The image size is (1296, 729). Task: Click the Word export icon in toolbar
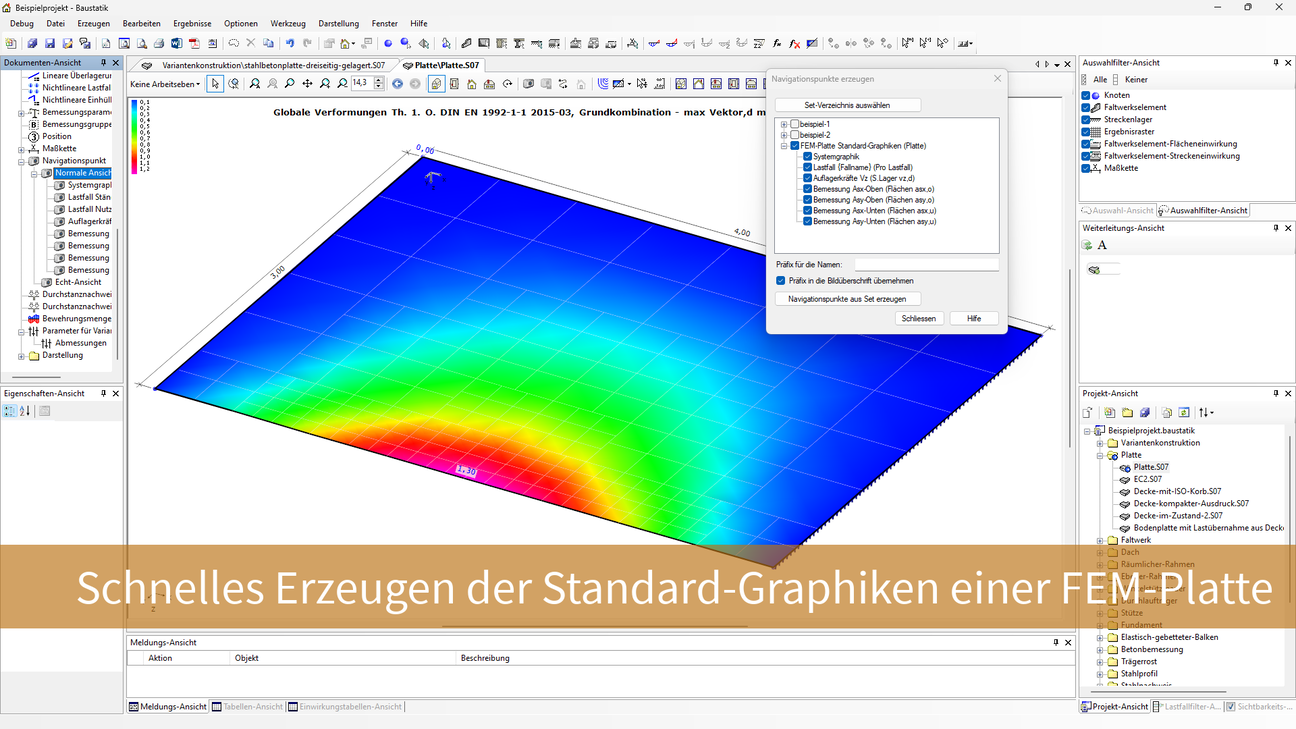pos(176,44)
